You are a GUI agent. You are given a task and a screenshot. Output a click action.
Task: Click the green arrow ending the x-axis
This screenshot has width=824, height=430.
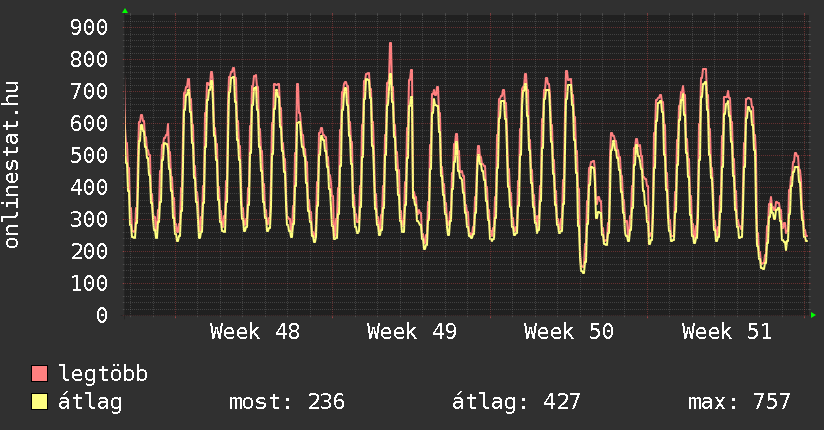point(814,315)
